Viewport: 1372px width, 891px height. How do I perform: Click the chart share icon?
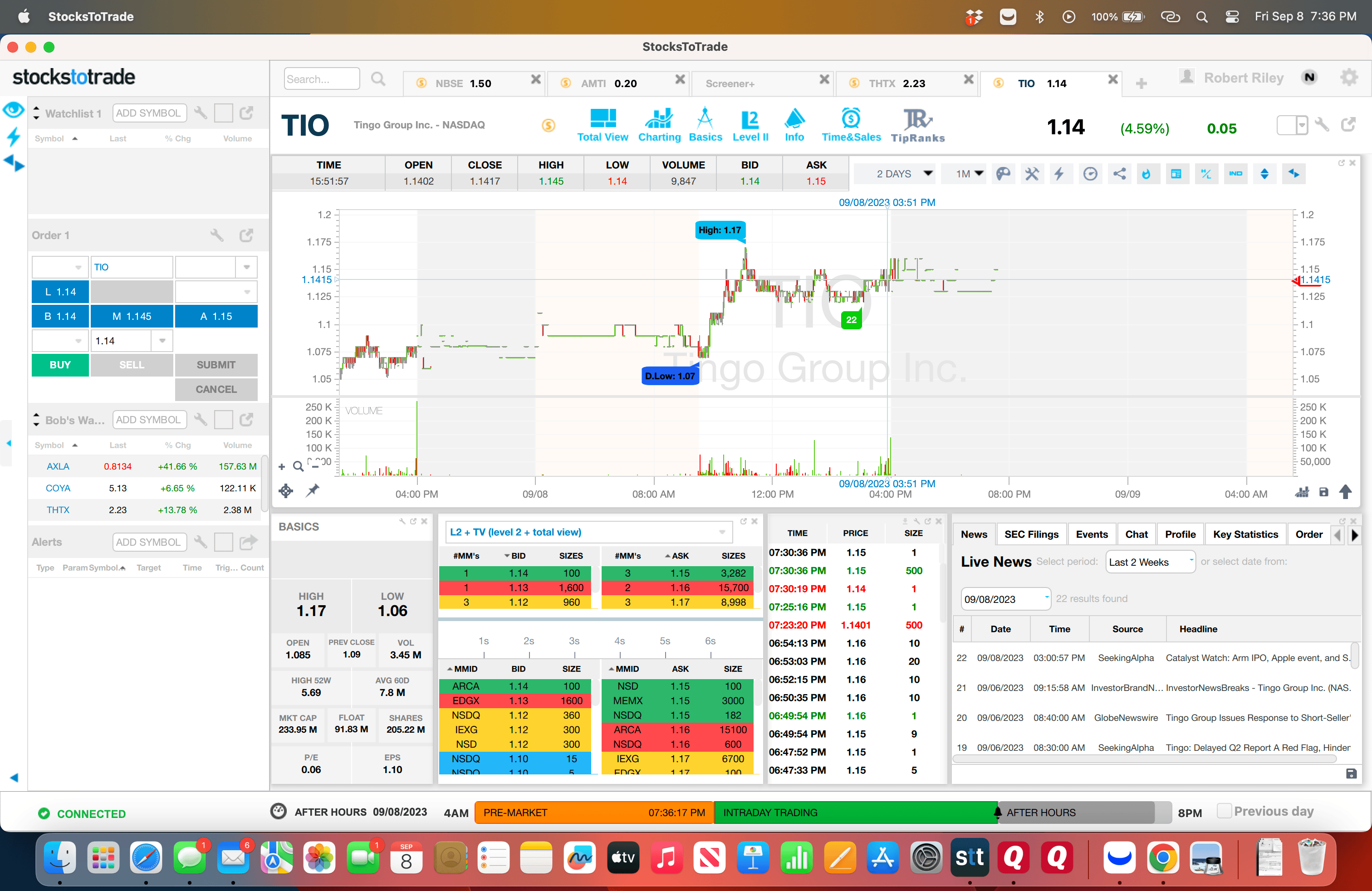[1119, 173]
